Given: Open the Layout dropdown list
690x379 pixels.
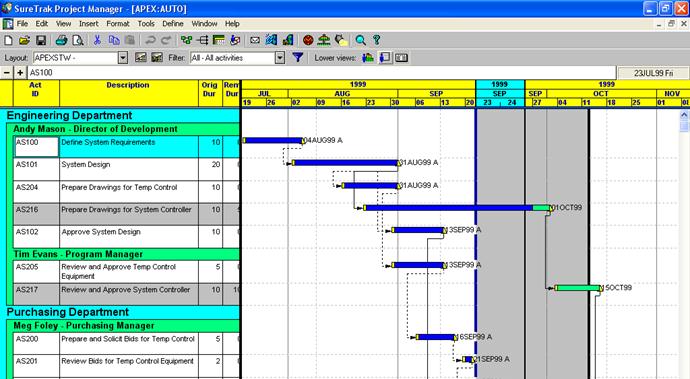Looking at the screenshot, I should [123, 58].
